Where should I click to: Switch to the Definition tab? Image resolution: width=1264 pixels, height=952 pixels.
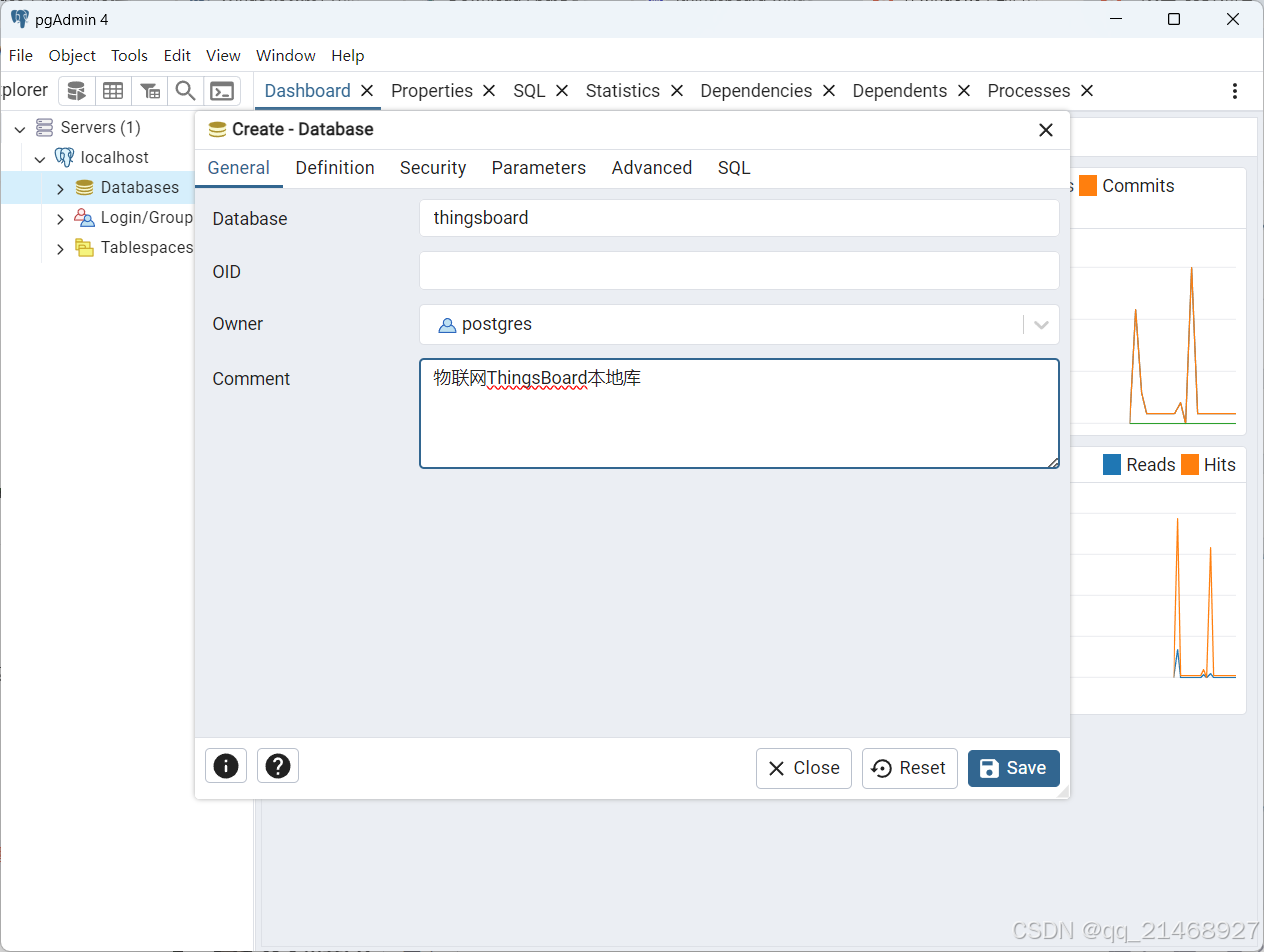pos(335,168)
